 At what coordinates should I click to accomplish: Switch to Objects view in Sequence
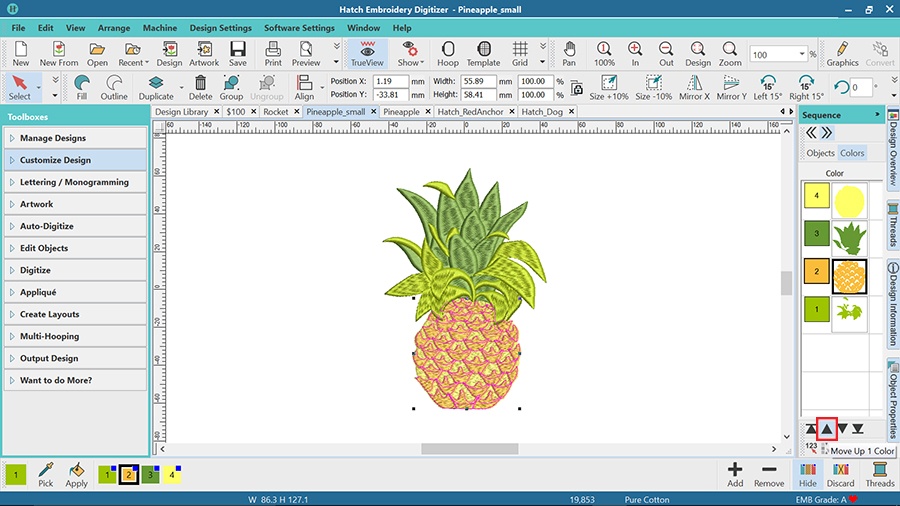[x=820, y=153]
